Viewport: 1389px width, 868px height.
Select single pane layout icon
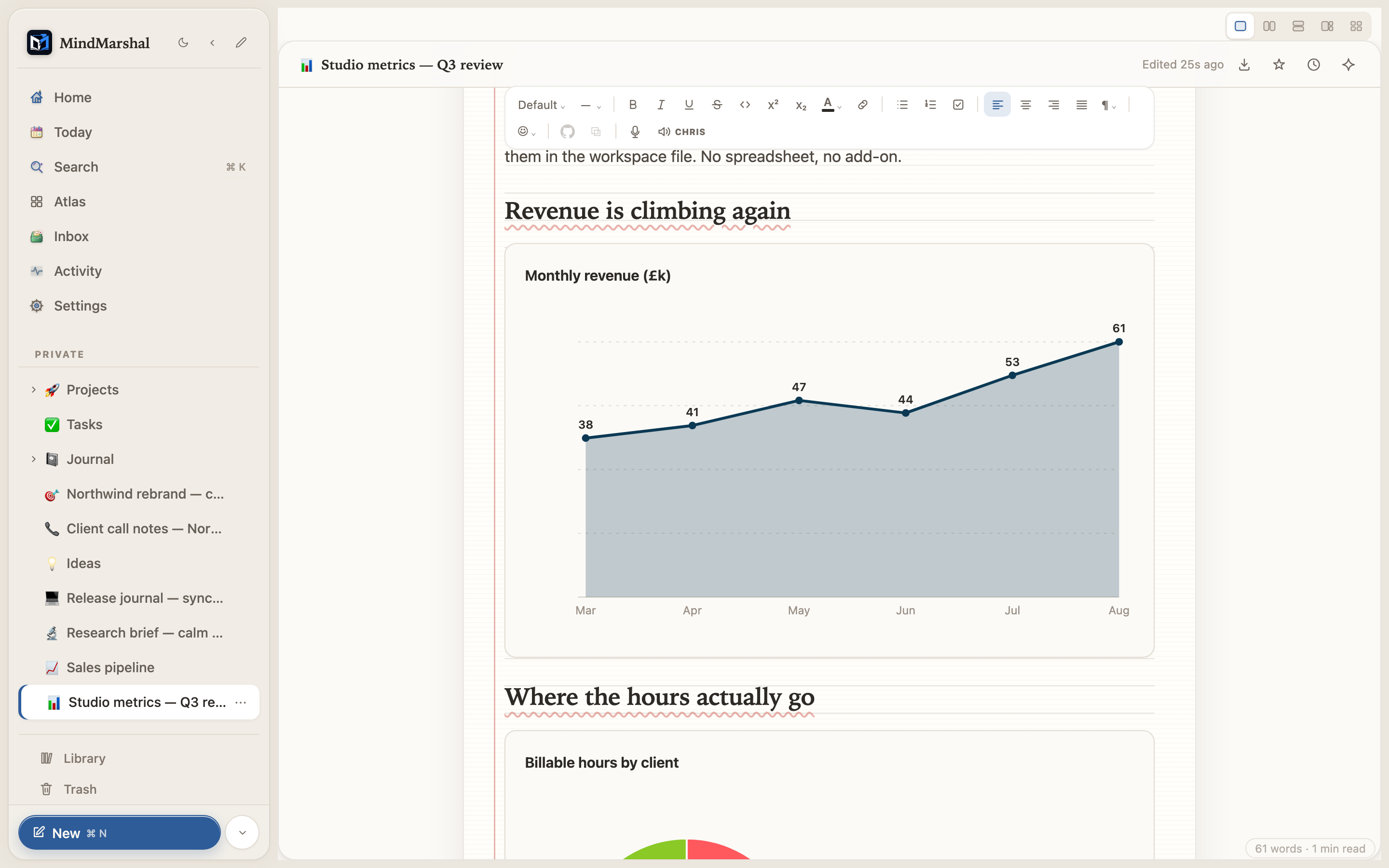point(1240,27)
